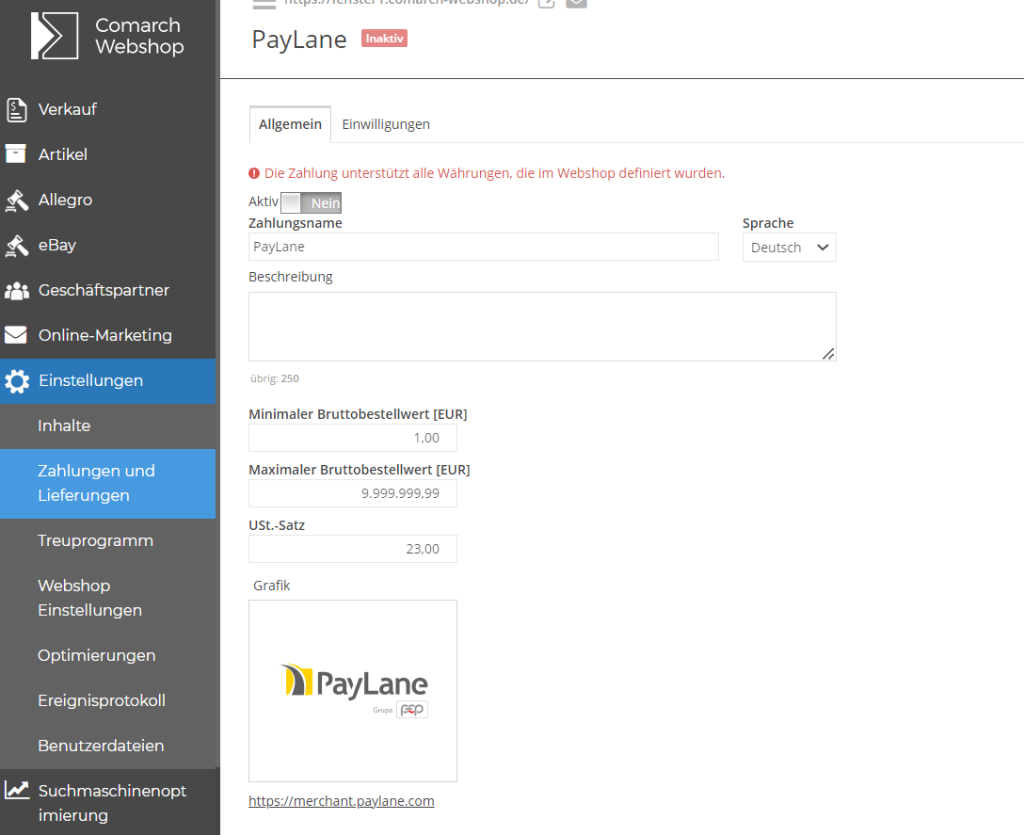The image size is (1024, 835).
Task: Open the Sprache dropdown set to Deutsch
Action: (789, 247)
